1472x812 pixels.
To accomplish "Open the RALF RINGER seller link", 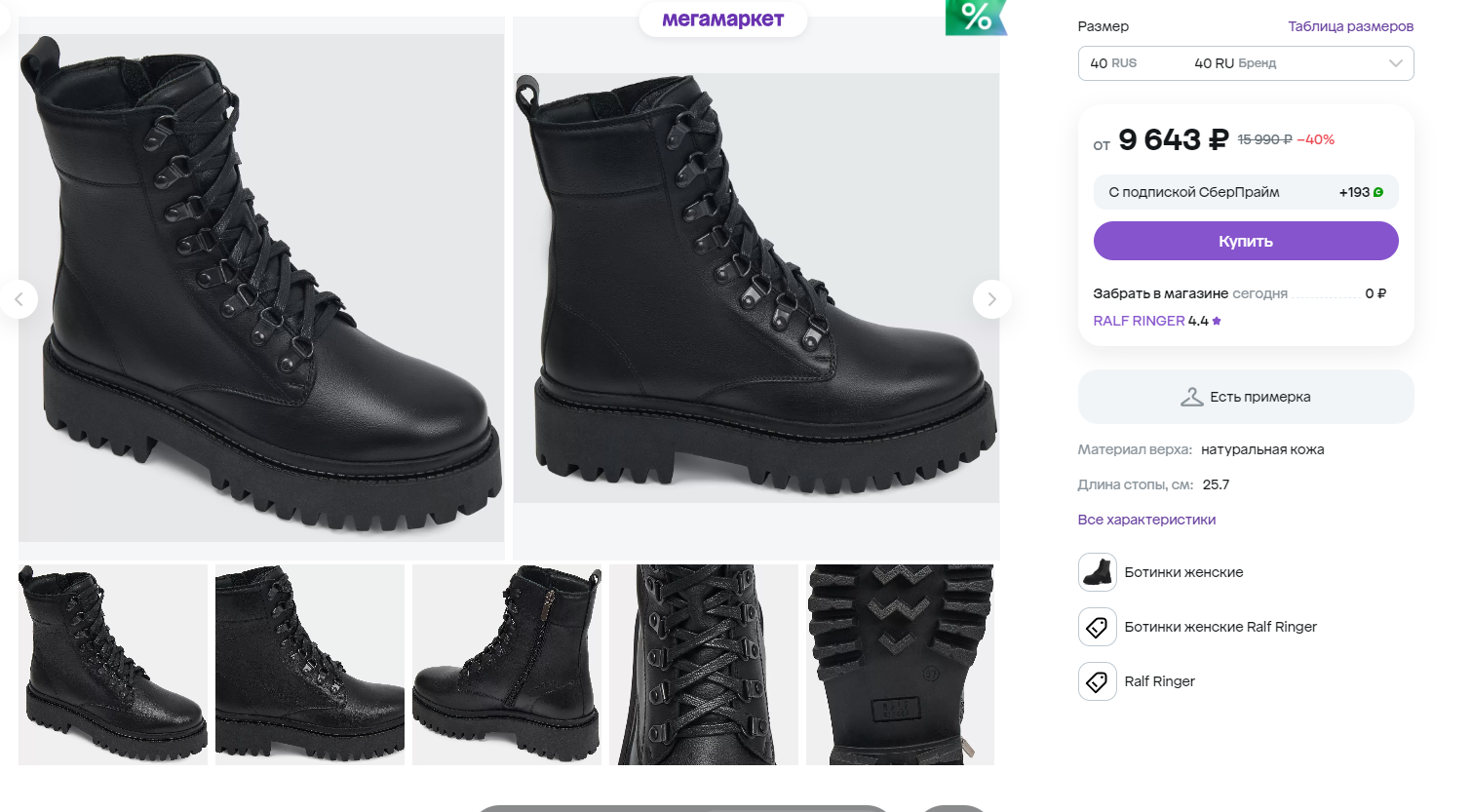I will [x=1139, y=321].
